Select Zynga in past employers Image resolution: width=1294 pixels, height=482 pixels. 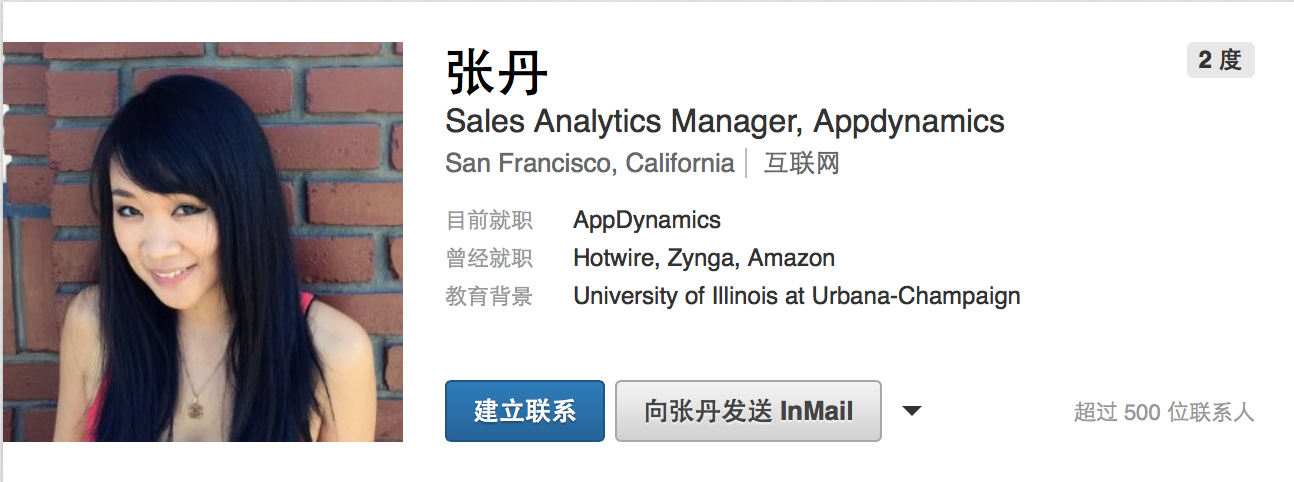700,258
